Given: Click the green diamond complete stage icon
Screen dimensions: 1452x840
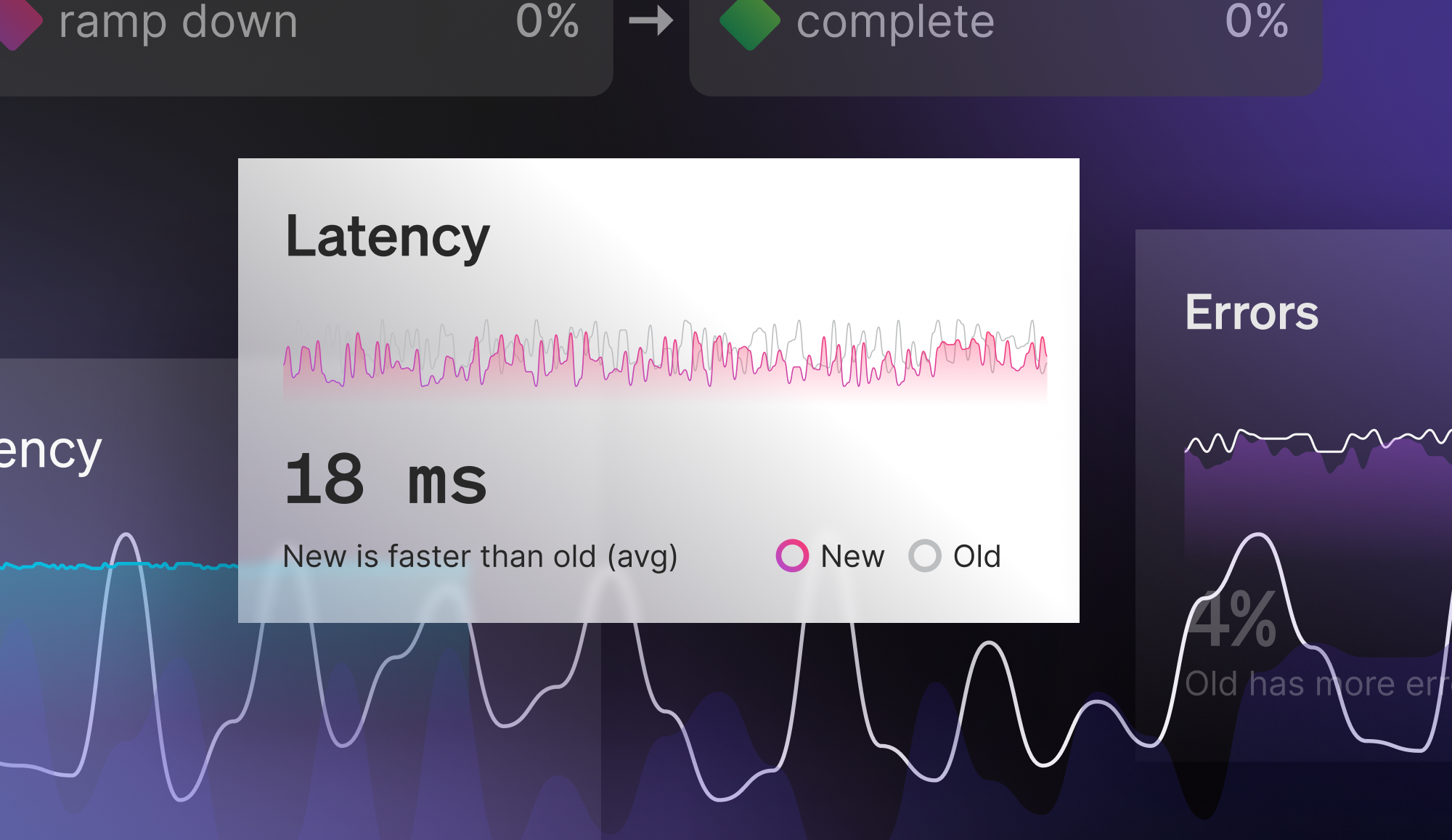Looking at the screenshot, I should pos(749,22).
